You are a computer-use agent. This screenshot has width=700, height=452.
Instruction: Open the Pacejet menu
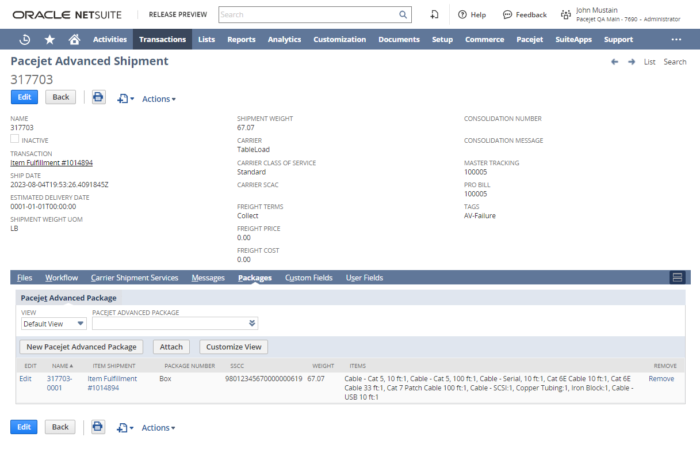[x=529, y=39]
